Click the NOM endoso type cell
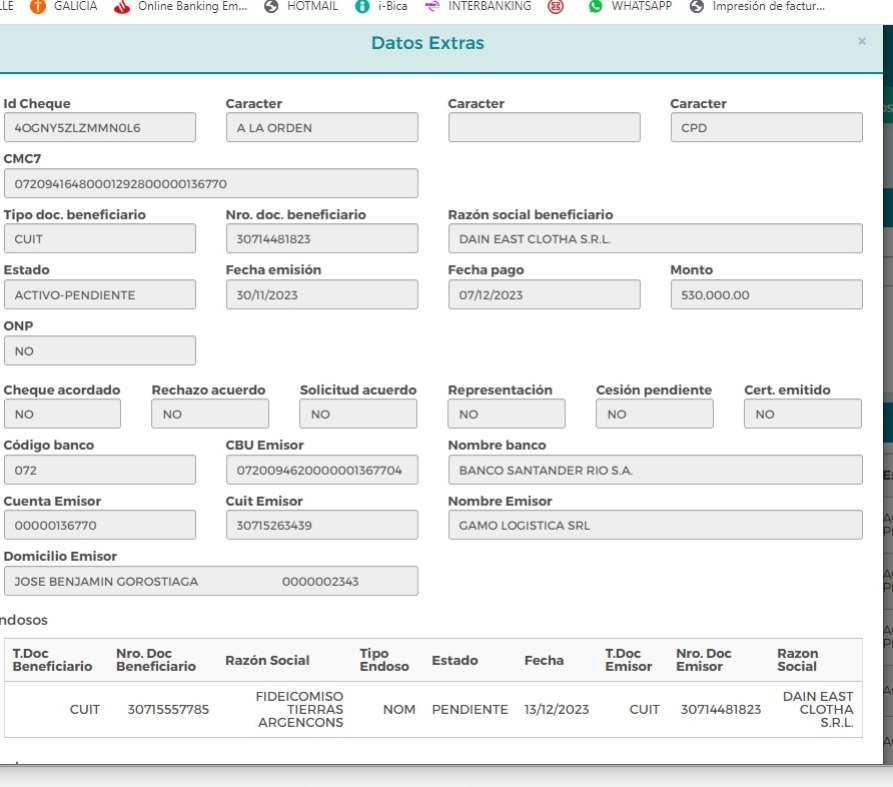The height and width of the screenshot is (787, 893). (399, 710)
